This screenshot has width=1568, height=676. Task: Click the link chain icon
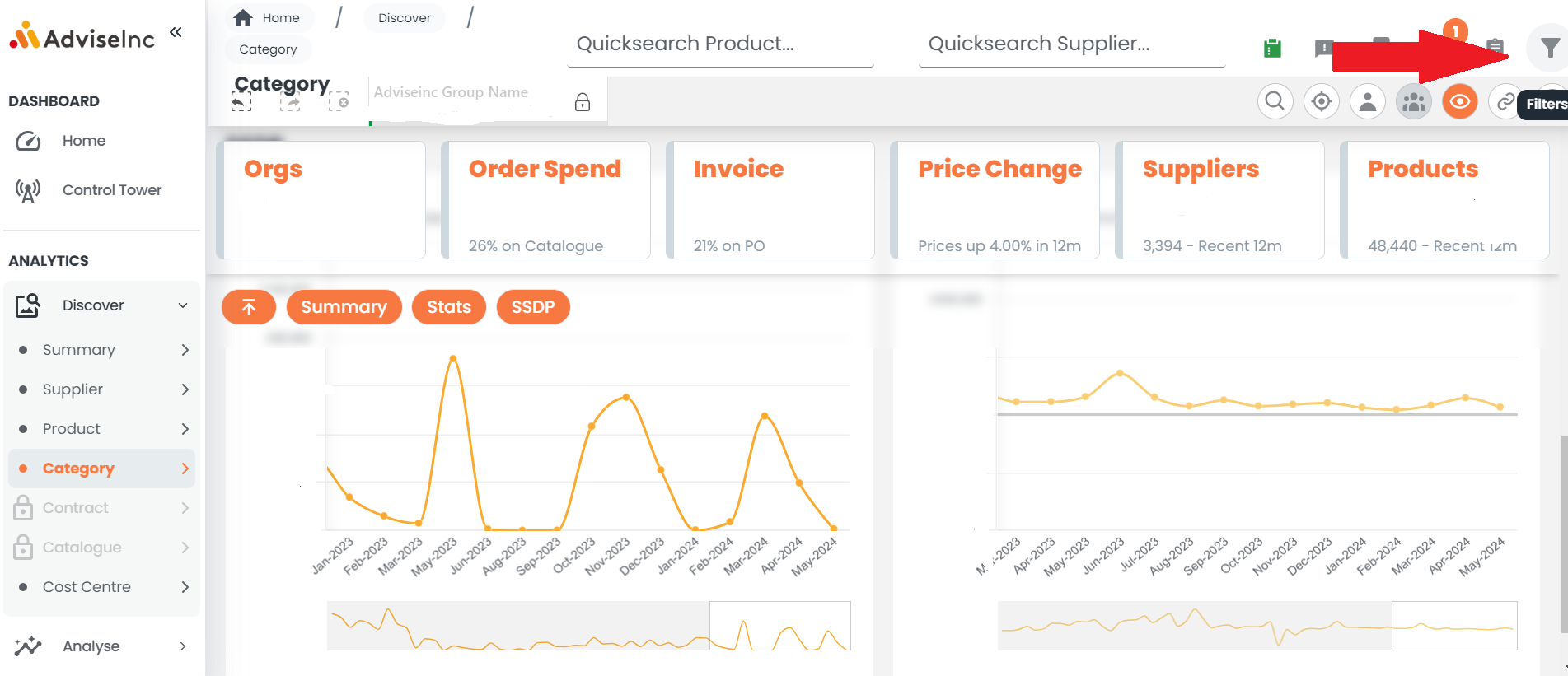(1505, 101)
